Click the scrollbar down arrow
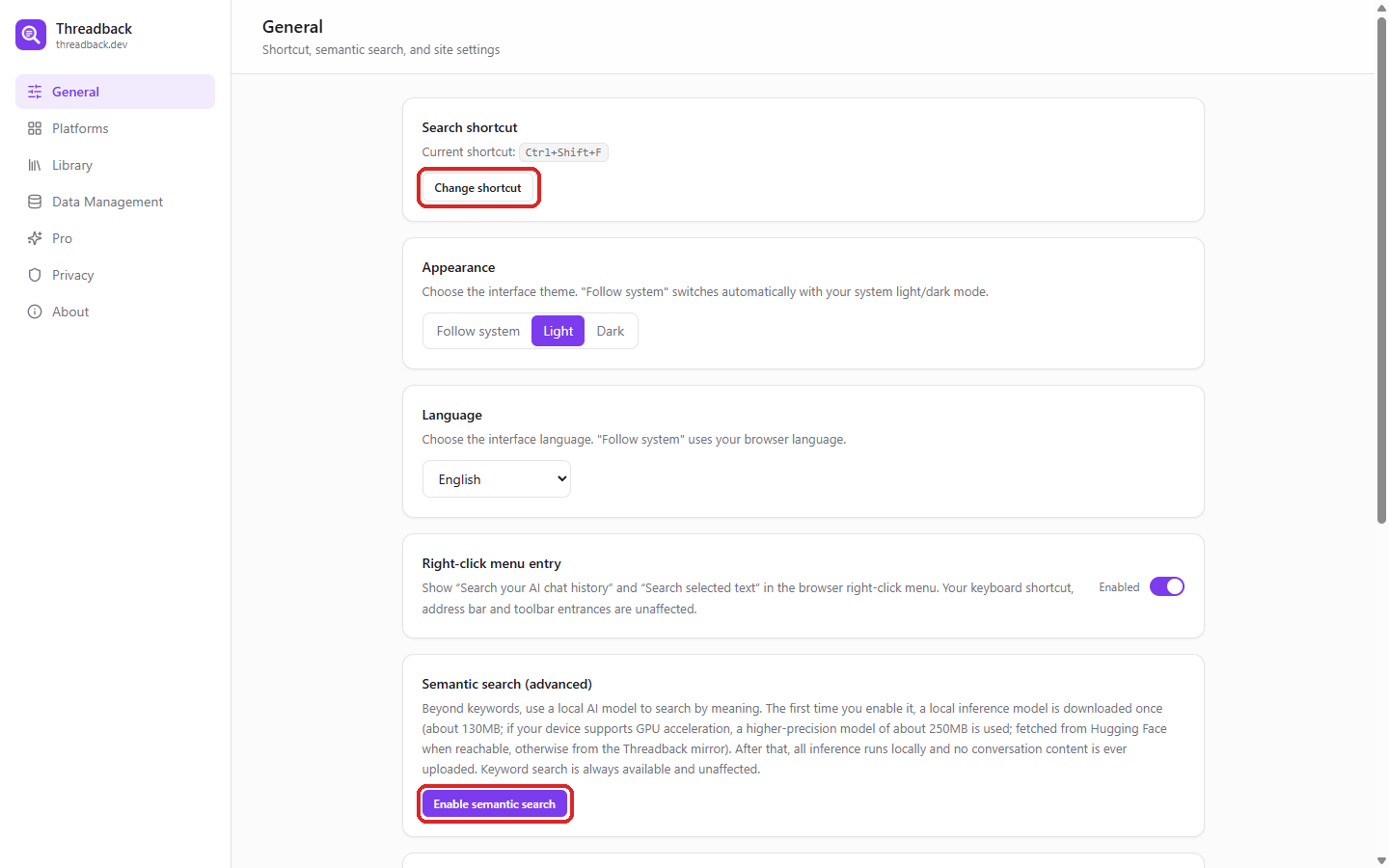 (1381, 860)
